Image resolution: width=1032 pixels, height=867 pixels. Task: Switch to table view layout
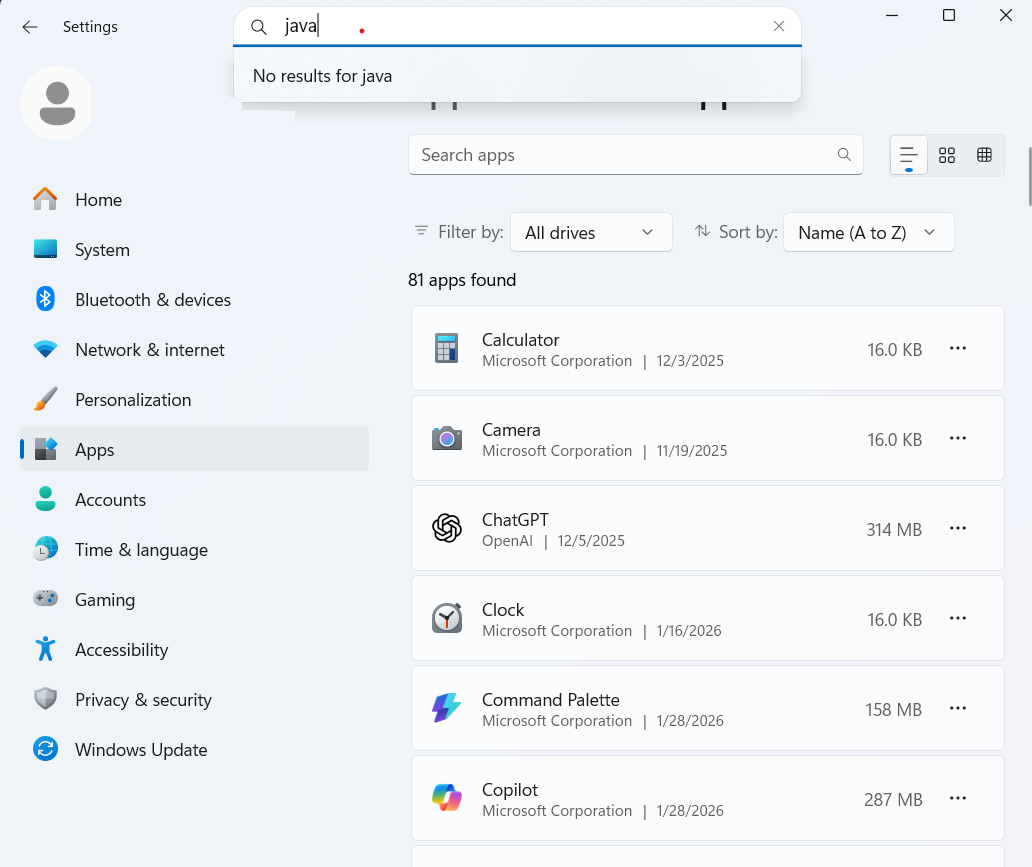point(984,155)
